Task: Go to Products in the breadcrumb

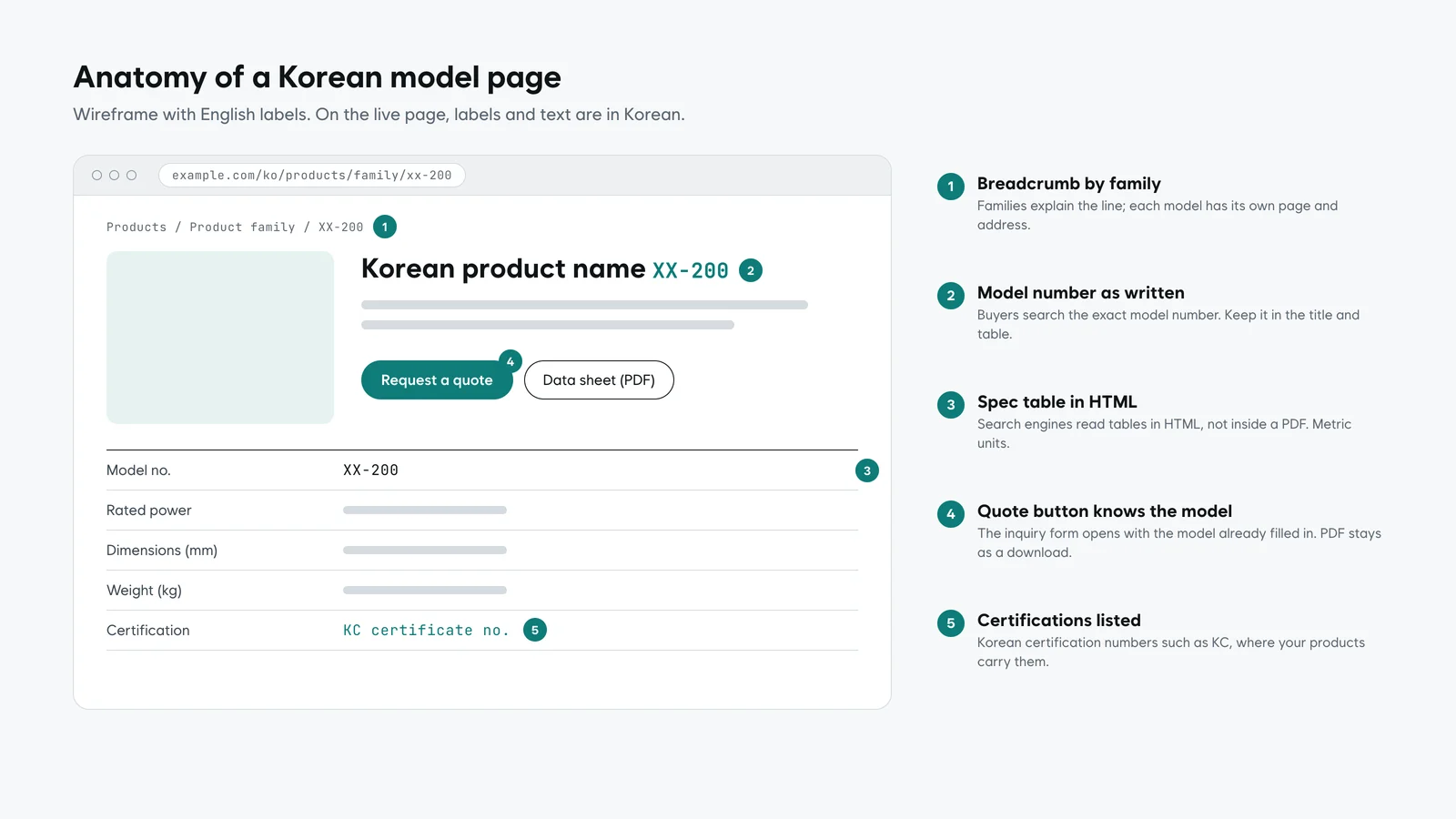Action: tap(136, 227)
